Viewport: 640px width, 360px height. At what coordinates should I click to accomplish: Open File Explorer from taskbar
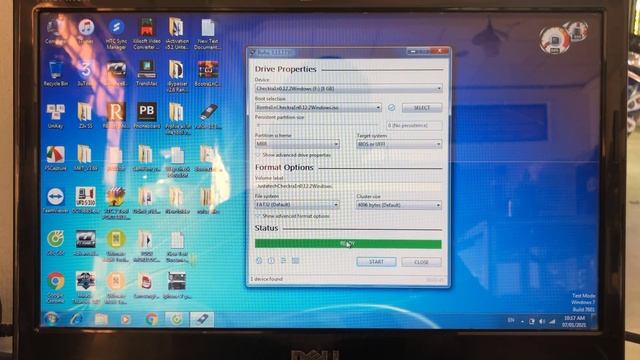click(101, 319)
